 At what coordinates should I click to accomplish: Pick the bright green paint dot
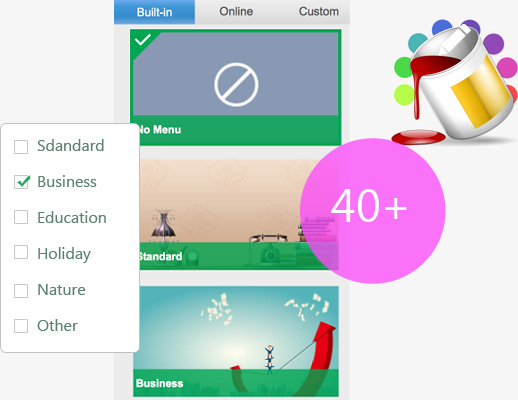pos(403,67)
